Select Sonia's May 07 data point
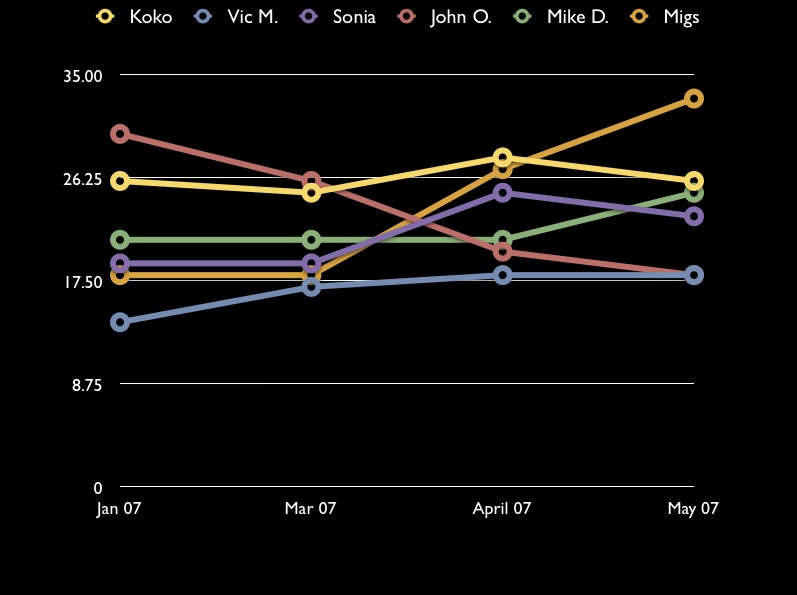 point(693,216)
